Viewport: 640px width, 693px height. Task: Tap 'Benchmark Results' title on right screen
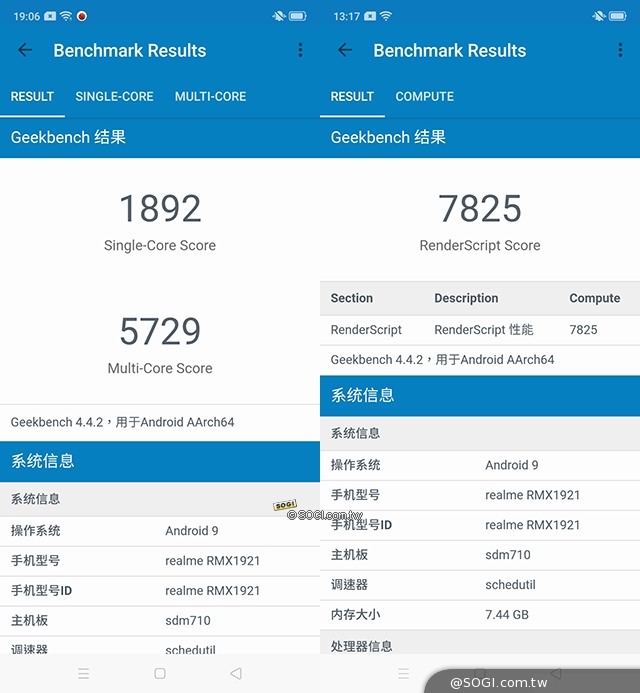pyautogui.click(x=450, y=50)
